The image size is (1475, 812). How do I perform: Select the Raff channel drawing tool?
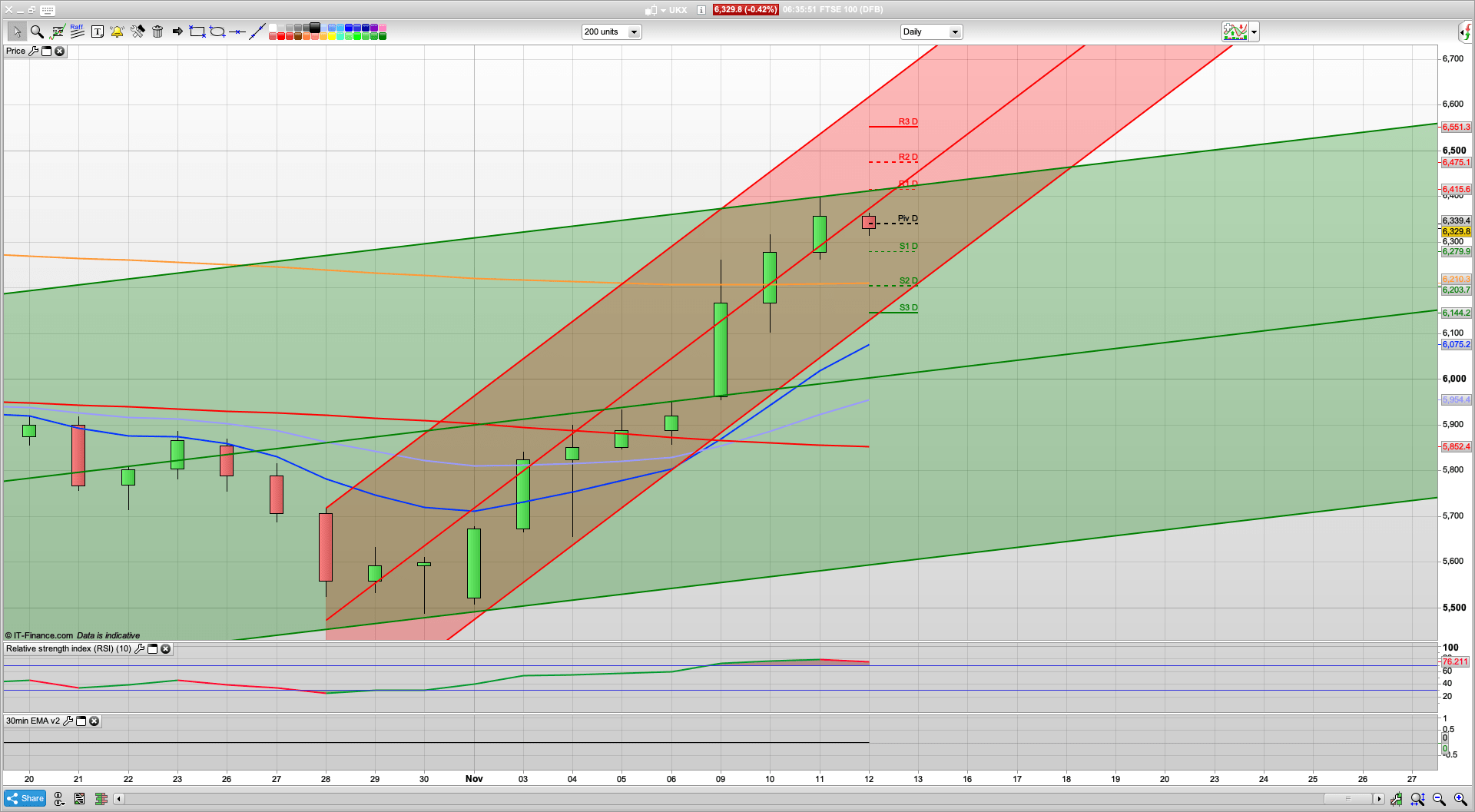coord(77,30)
